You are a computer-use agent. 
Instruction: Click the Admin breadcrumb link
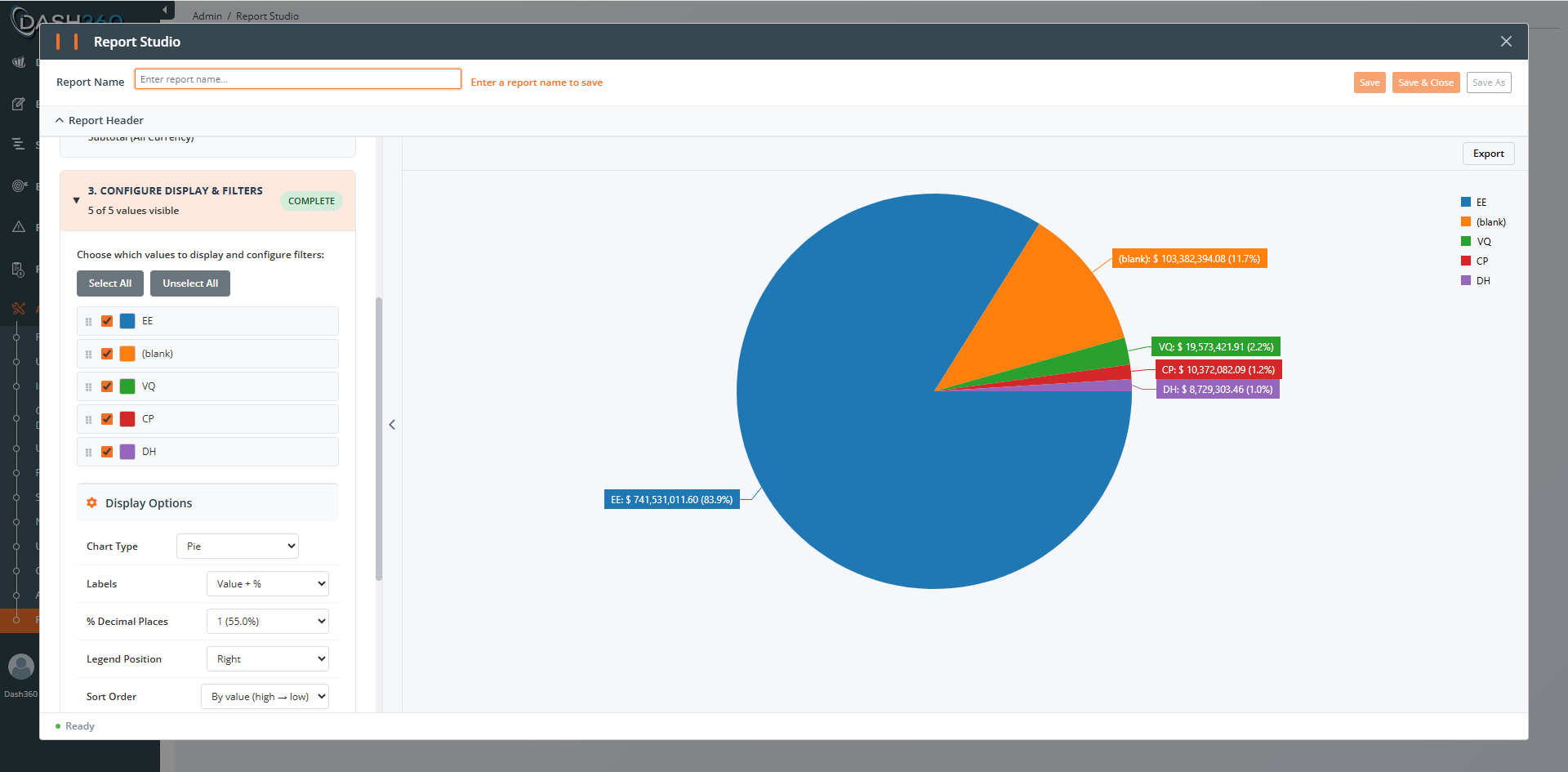[207, 16]
